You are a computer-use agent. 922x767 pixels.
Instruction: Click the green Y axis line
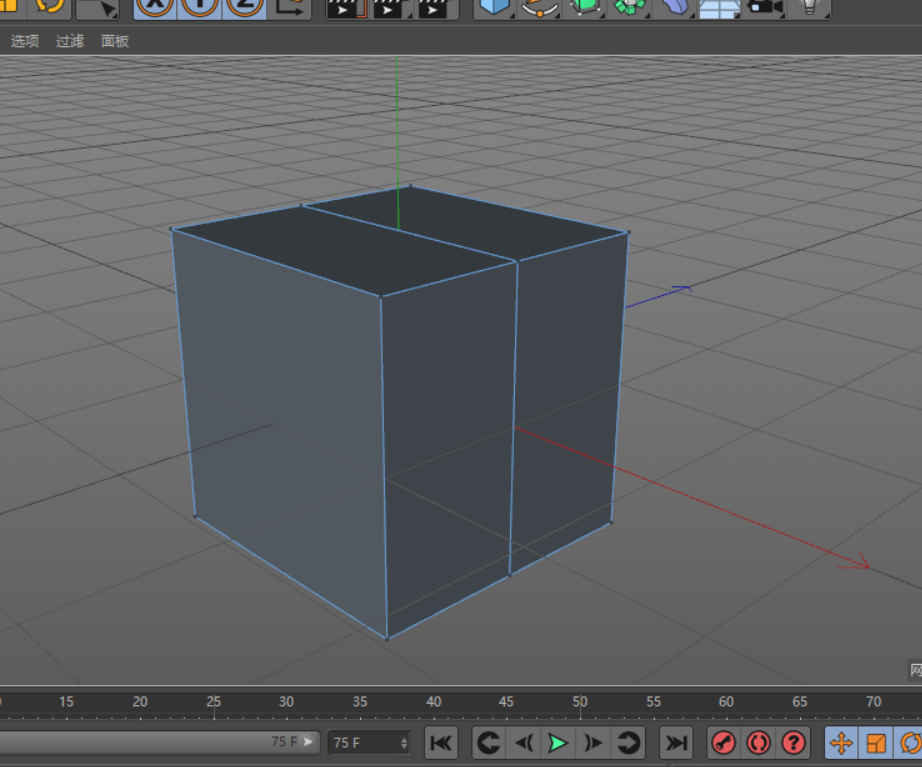397,141
